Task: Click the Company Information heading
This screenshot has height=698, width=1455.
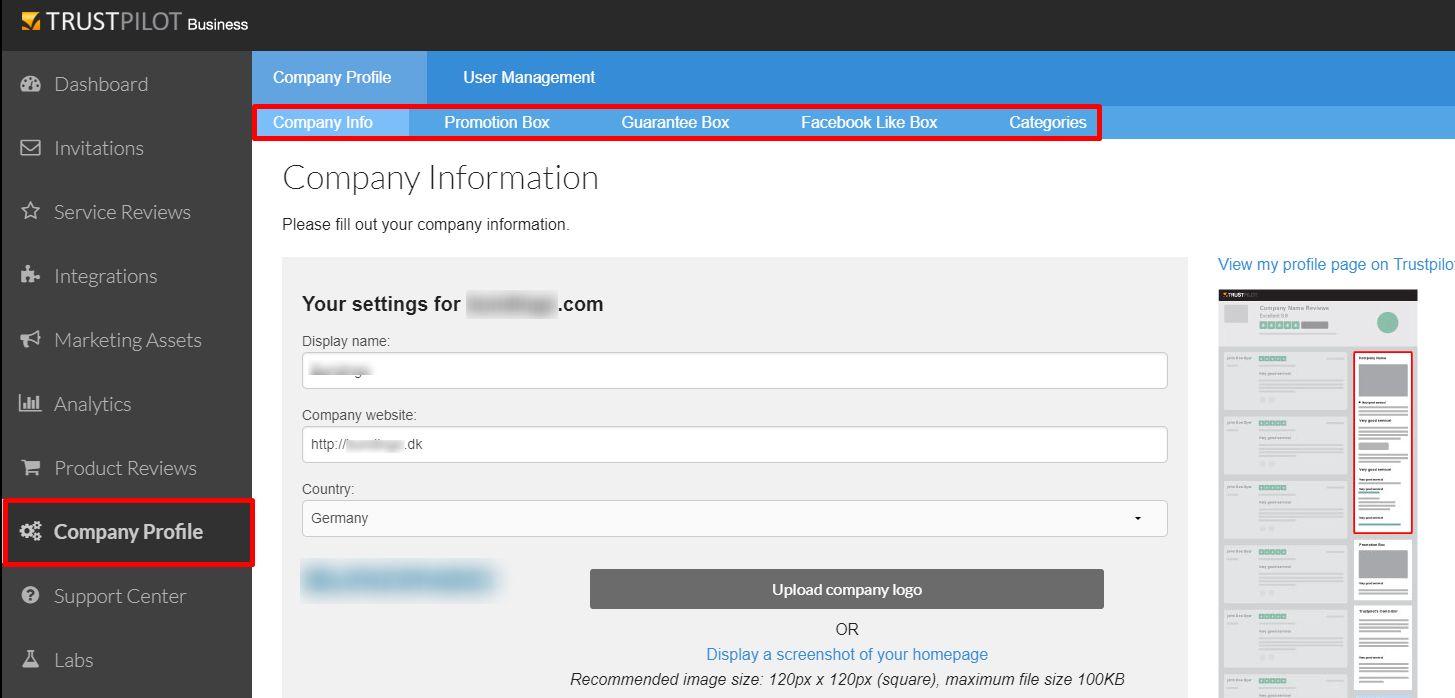Action: (441, 178)
